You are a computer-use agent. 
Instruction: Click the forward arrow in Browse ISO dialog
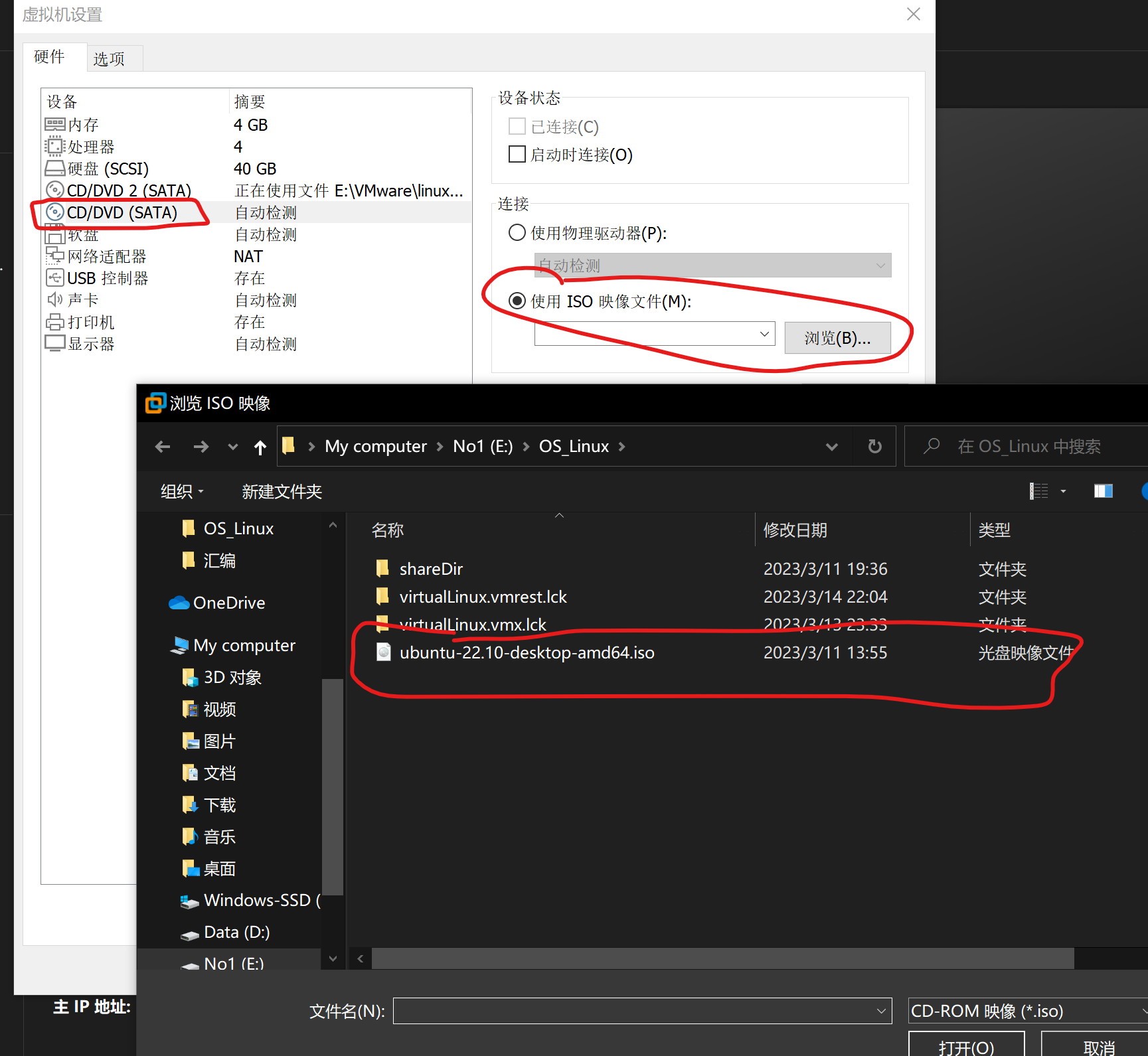pos(201,447)
